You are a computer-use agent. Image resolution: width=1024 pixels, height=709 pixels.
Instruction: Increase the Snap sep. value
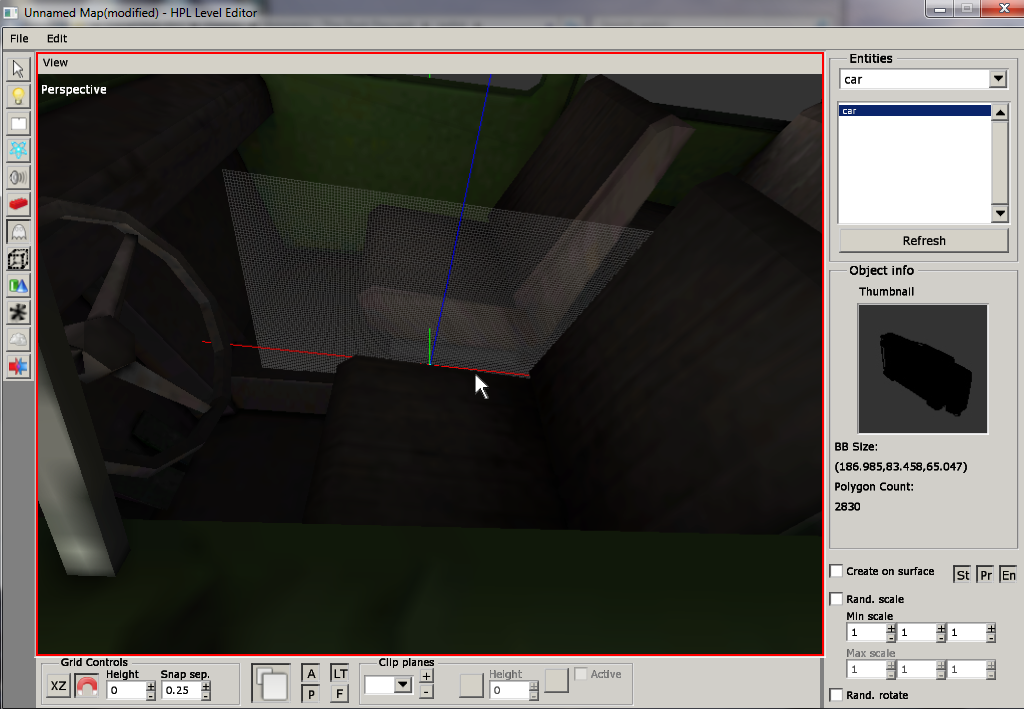pos(206,685)
